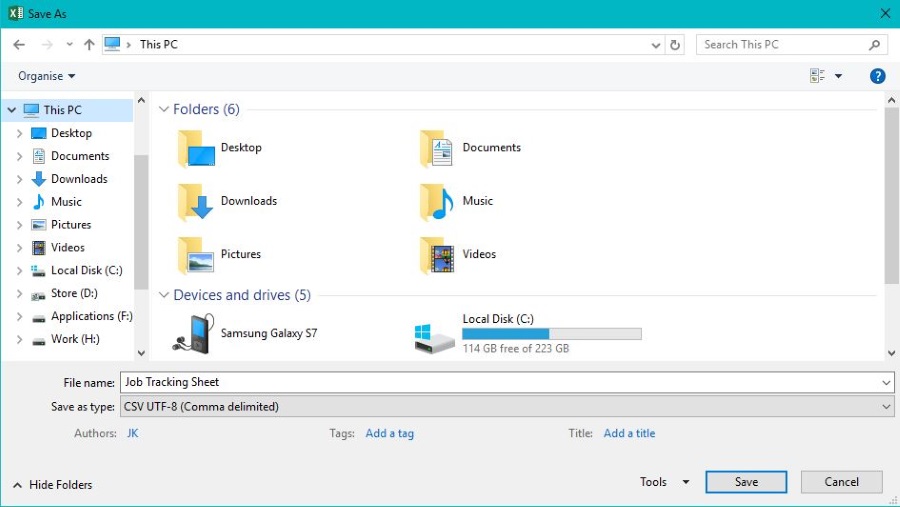Collapse the Folders (6) group
The image size is (900, 507).
coord(164,109)
